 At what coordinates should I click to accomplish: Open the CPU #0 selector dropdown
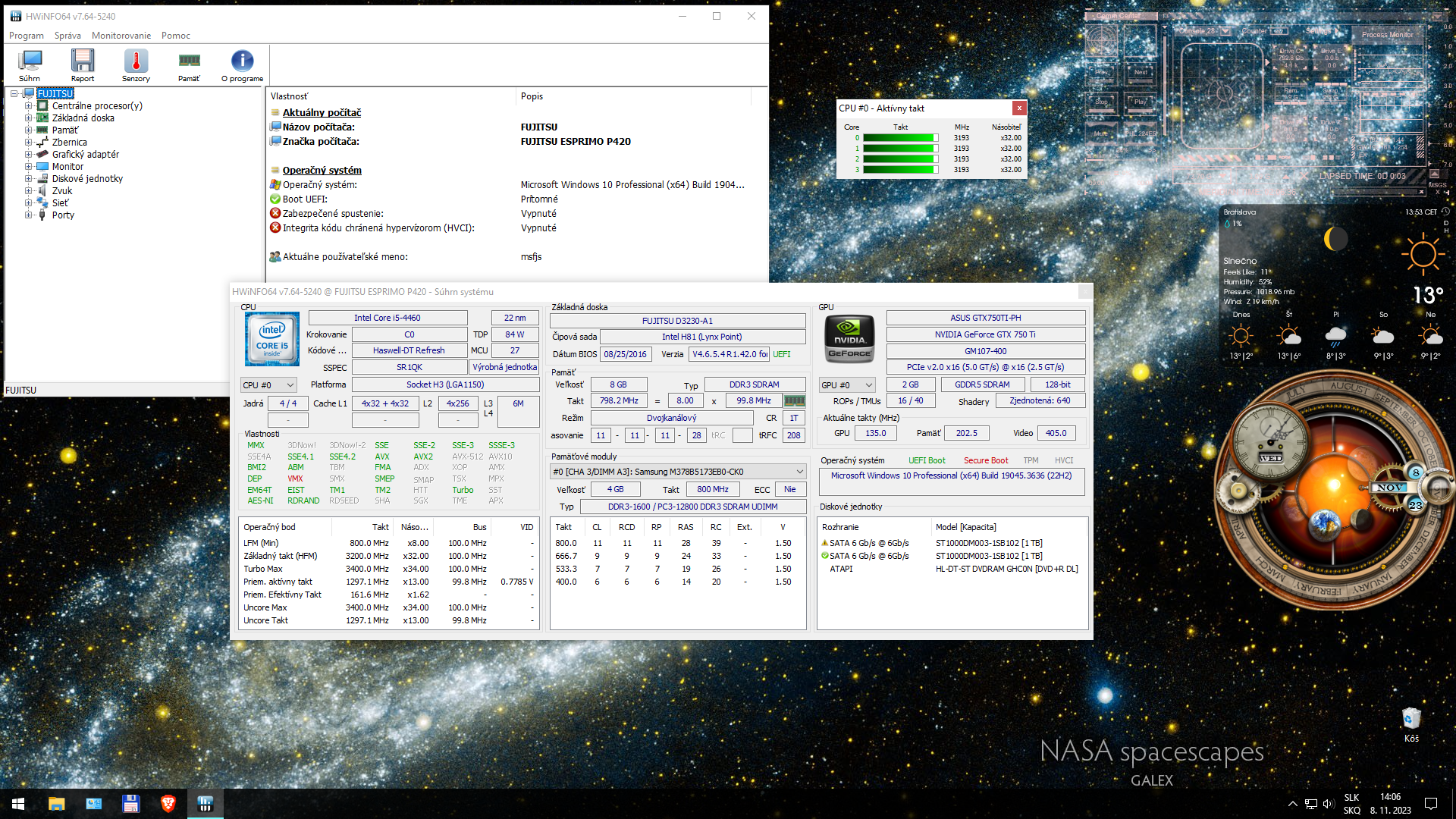268,385
